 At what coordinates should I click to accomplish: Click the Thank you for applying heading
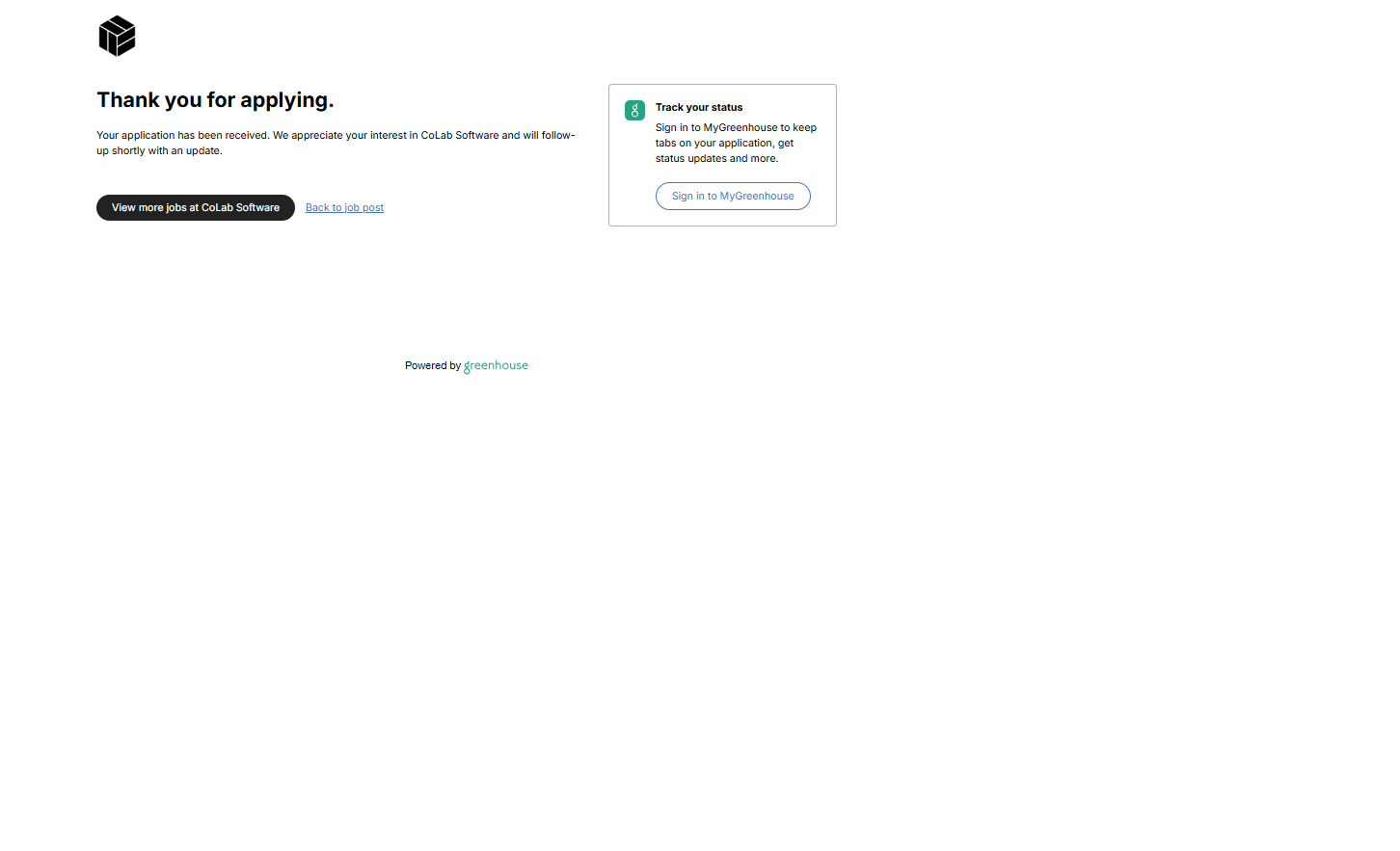(215, 100)
